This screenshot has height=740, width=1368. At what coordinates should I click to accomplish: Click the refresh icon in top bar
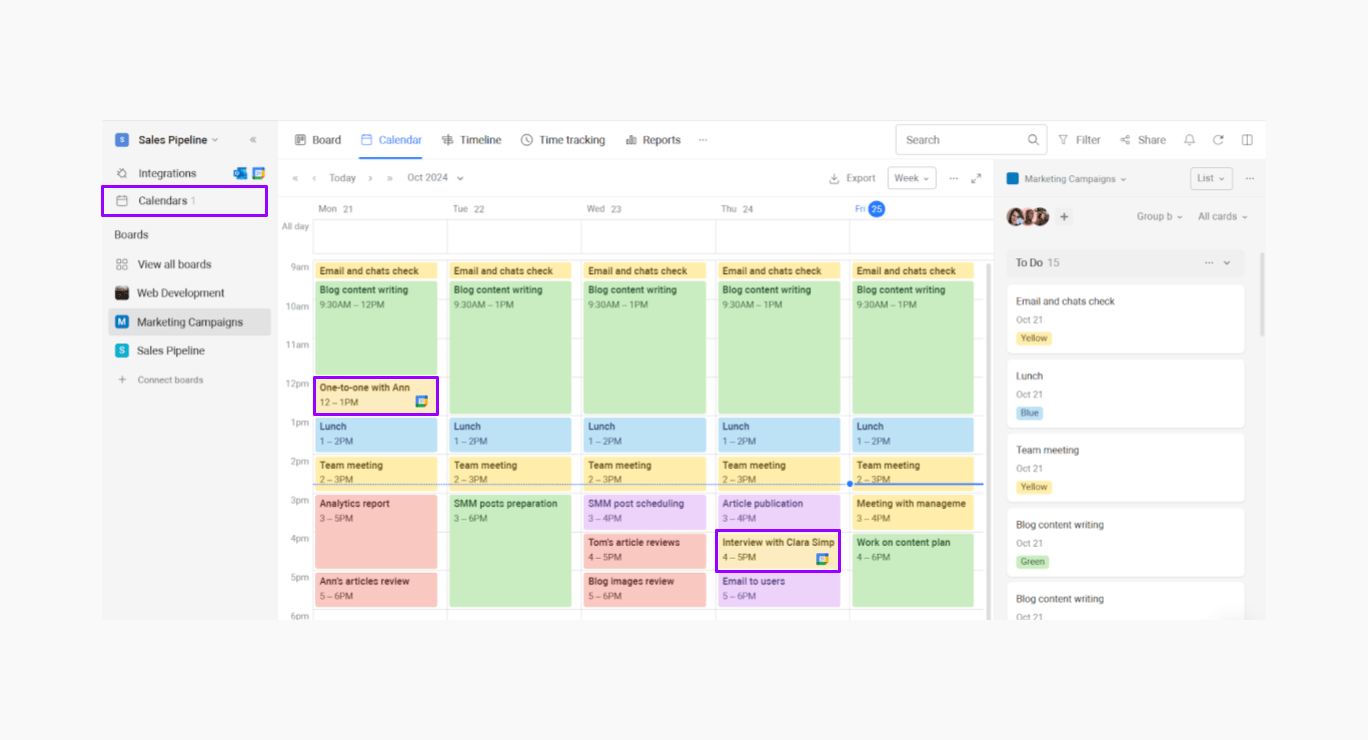point(1218,140)
